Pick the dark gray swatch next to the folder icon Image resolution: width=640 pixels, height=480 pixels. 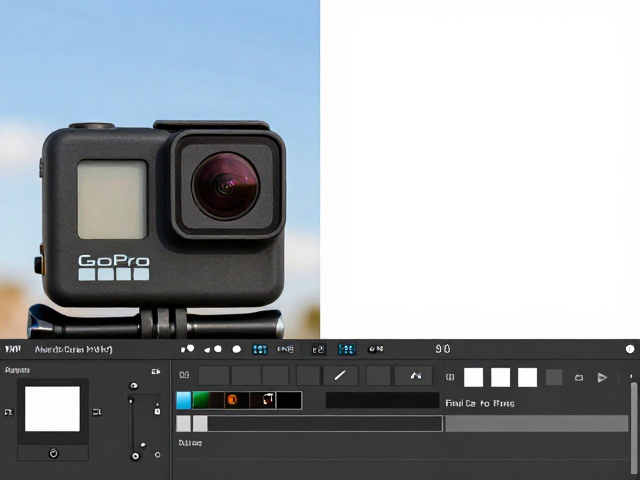coord(554,378)
